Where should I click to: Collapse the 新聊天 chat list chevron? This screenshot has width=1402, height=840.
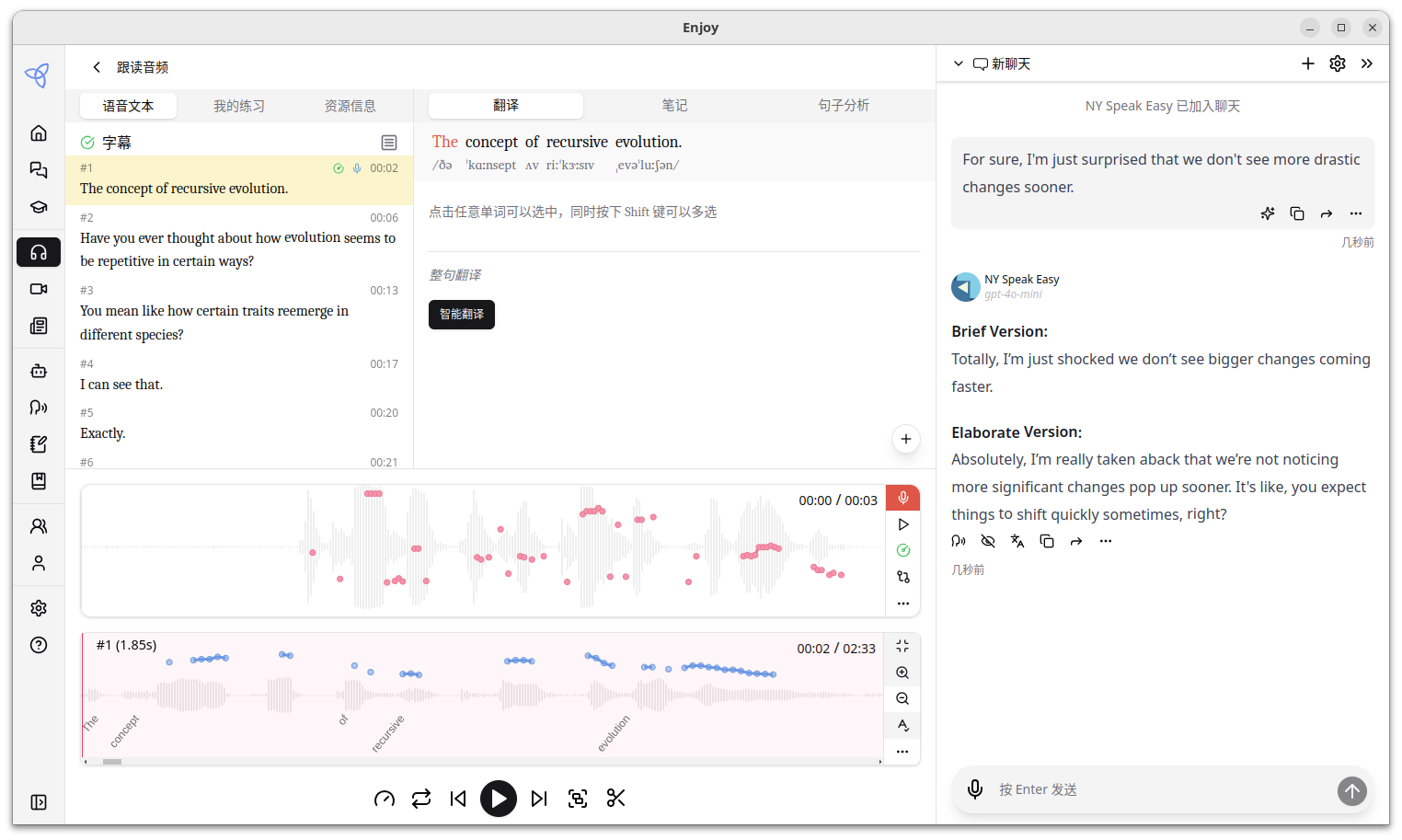pyautogui.click(x=958, y=63)
